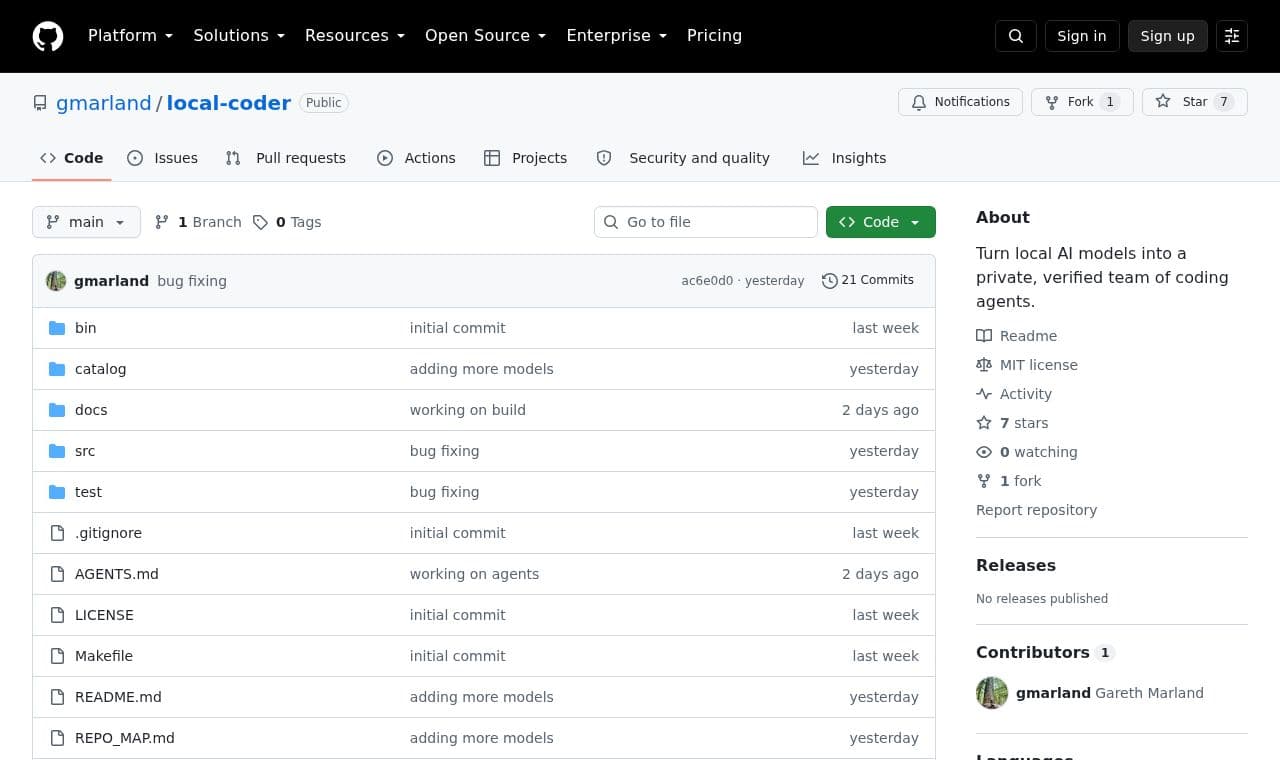This screenshot has width=1280, height=760.
Task: Open REPO_MAP.md file
Action: pyautogui.click(x=125, y=738)
